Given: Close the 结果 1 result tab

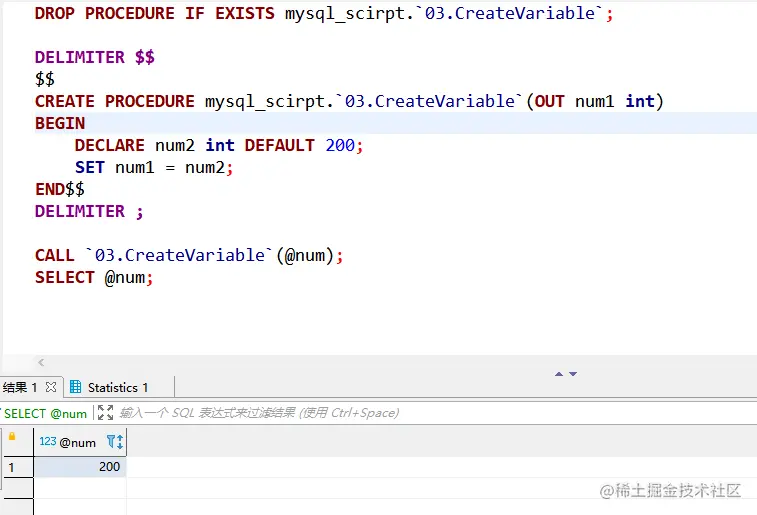Looking at the screenshot, I should (51, 387).
